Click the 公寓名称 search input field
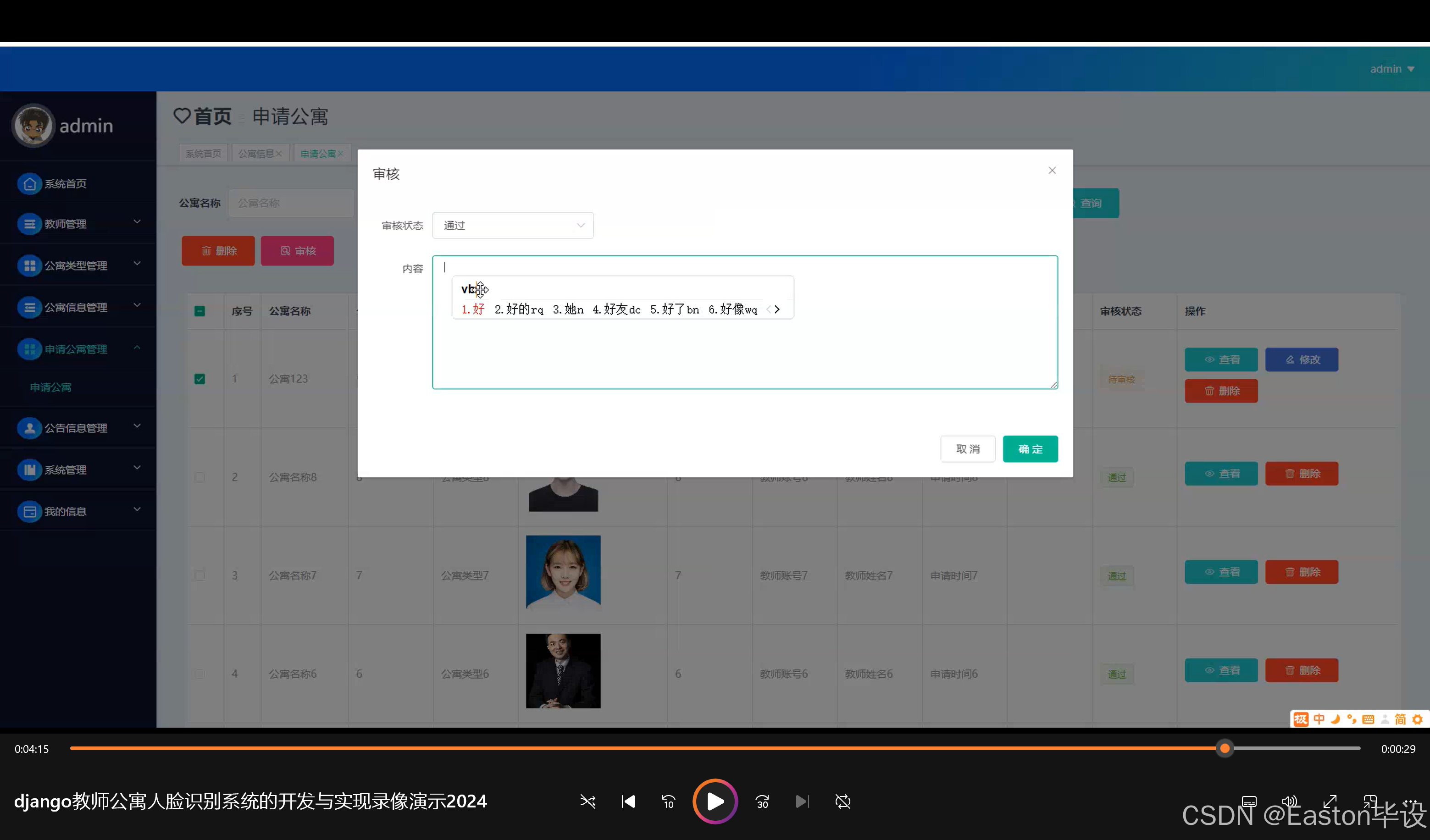The height and width of the screenshot is (840, 1430). coord(290,203)
